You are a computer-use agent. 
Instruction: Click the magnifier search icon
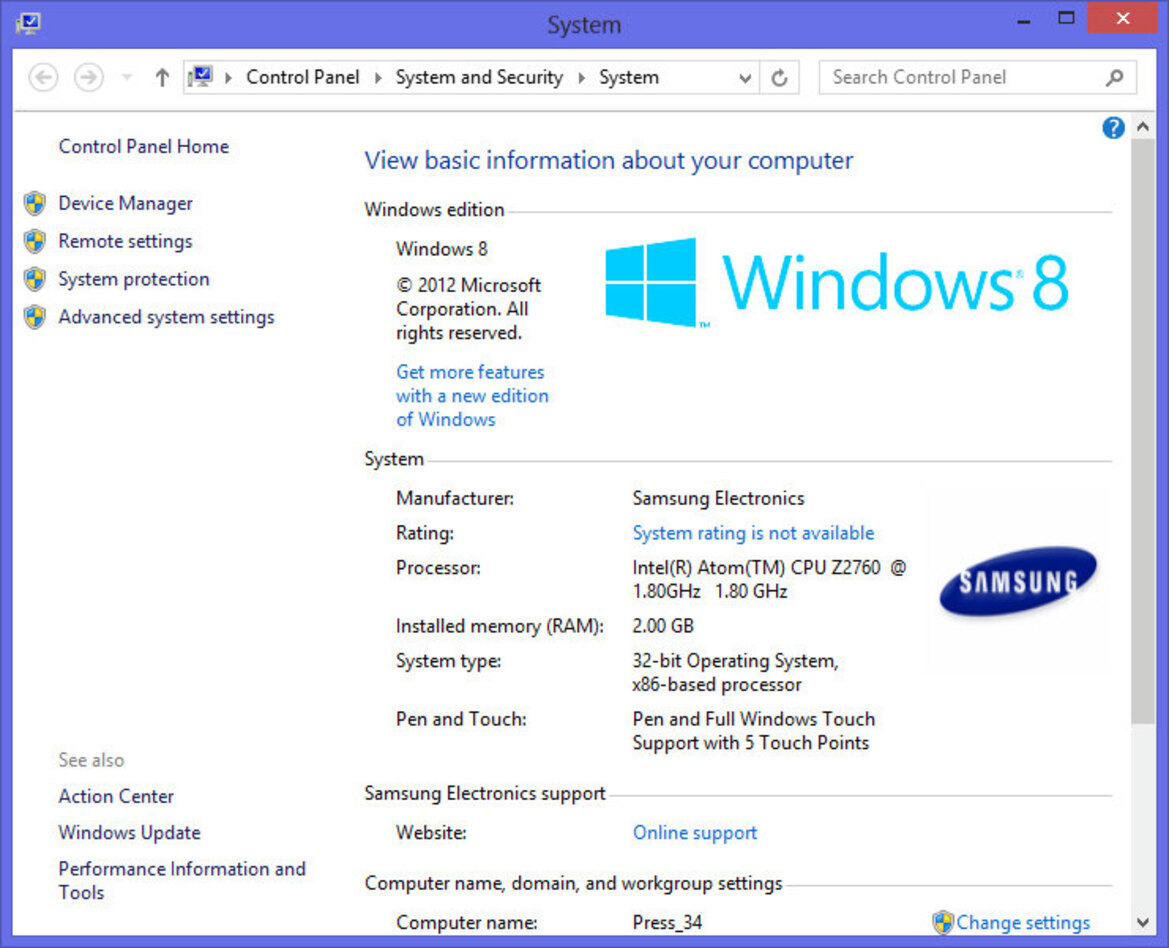(1115, 78)
